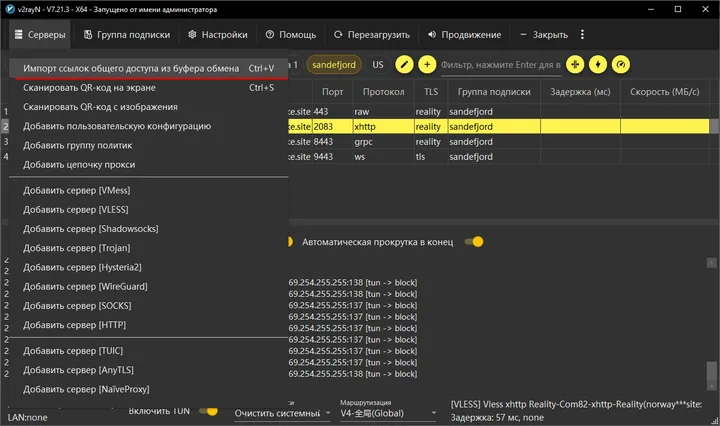Select Добавить цепочку прокси

(x=149, y=165)
